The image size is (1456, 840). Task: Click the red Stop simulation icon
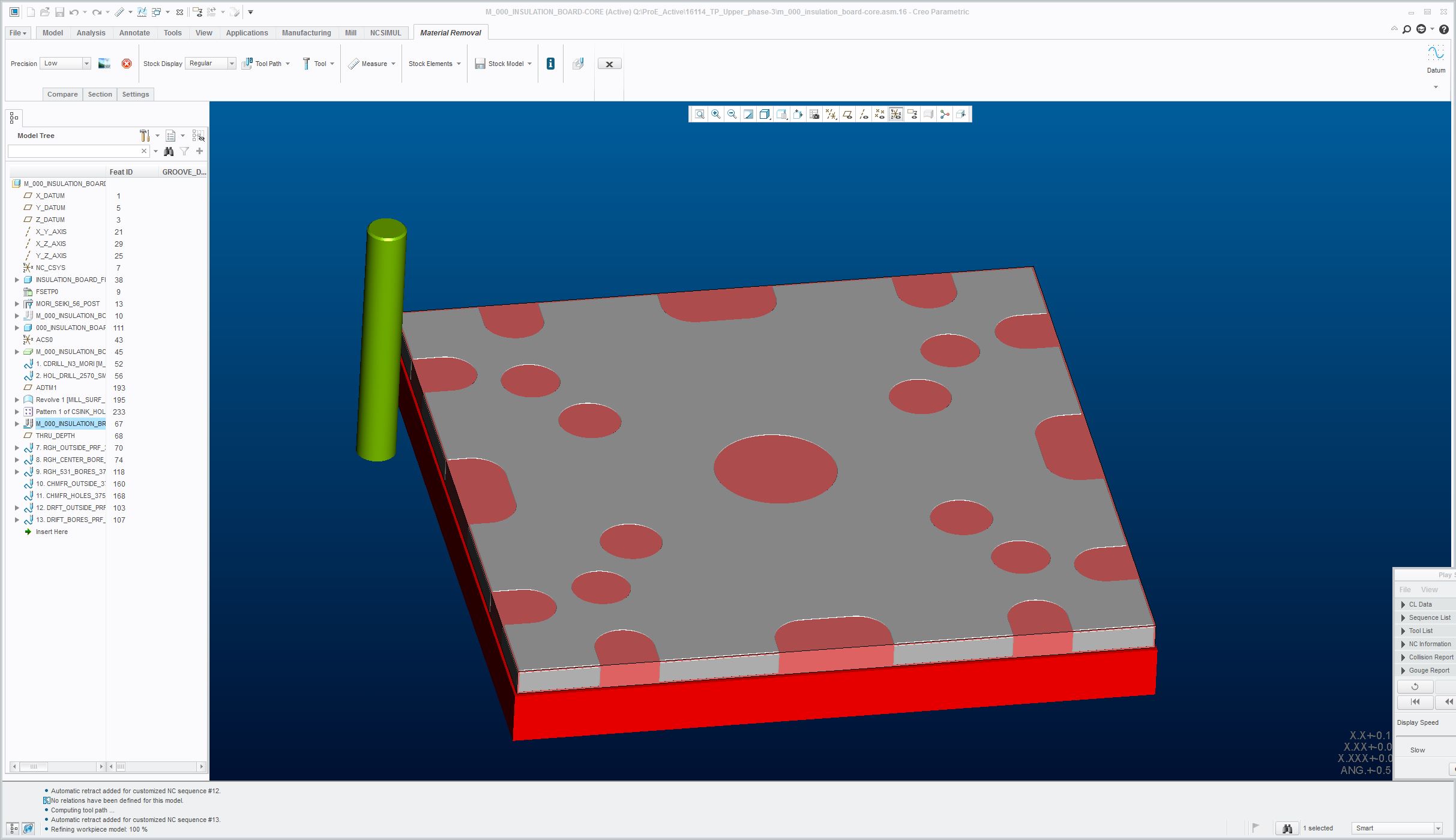coord(126,64)
